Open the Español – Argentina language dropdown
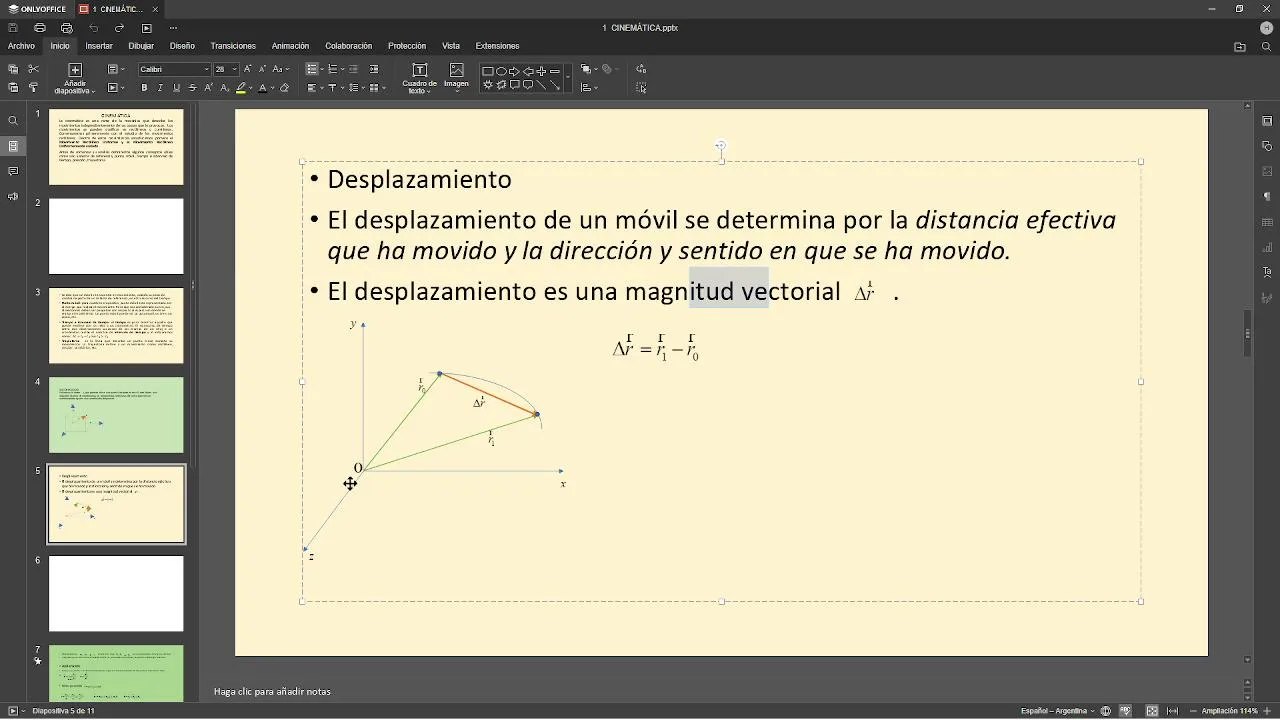1280x720 pixels. click(x=1057, y=711)
